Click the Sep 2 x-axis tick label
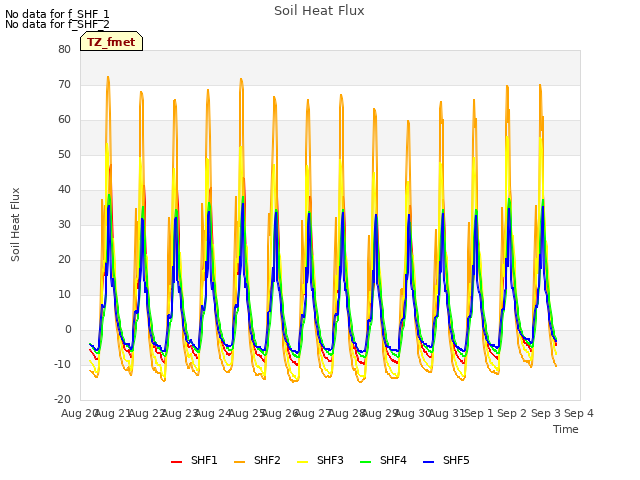The image size is (640, 480). pyautogui.click(x=512, y=413)
